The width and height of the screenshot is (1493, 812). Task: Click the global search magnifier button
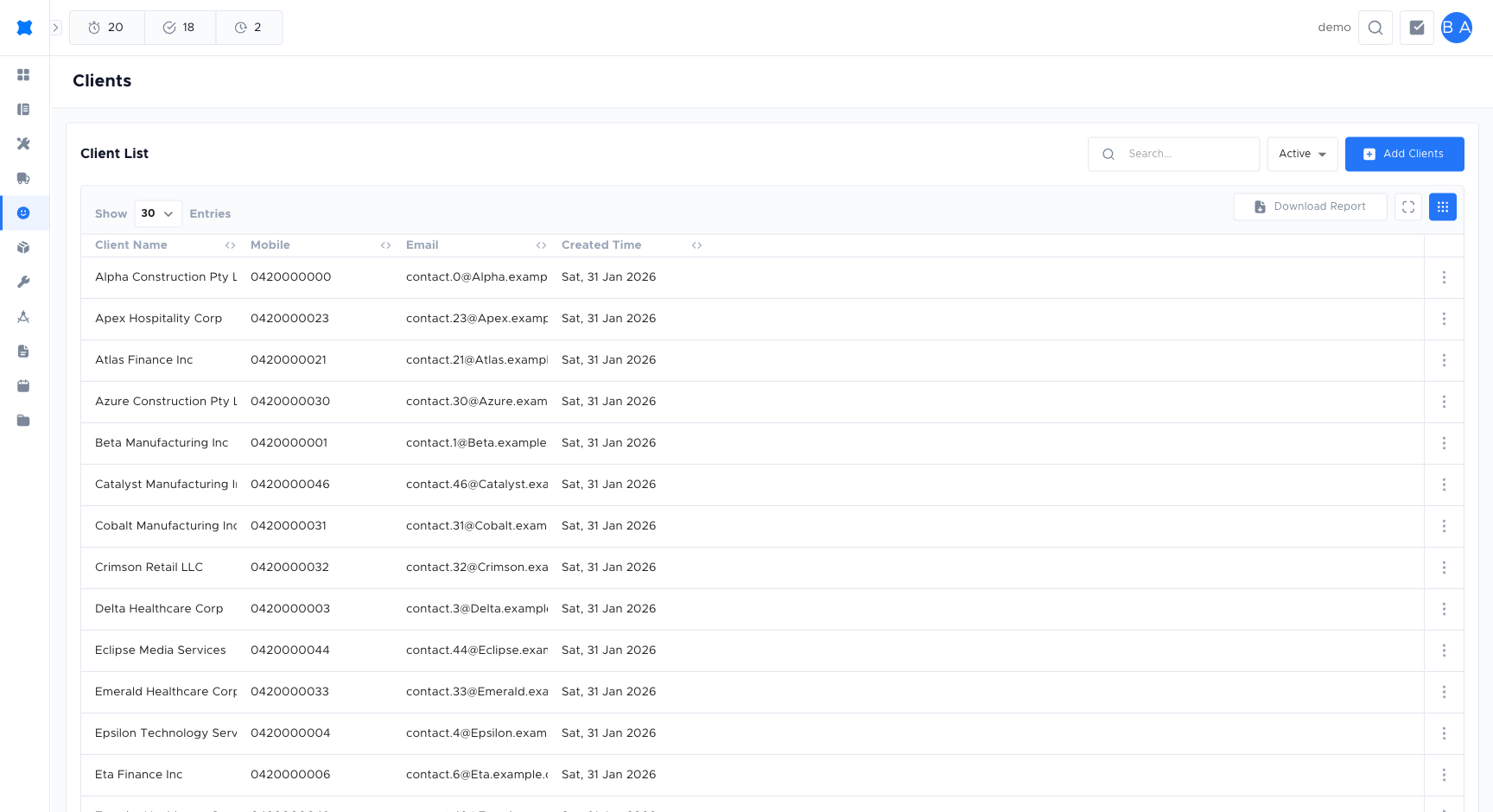coord(1375,28)
